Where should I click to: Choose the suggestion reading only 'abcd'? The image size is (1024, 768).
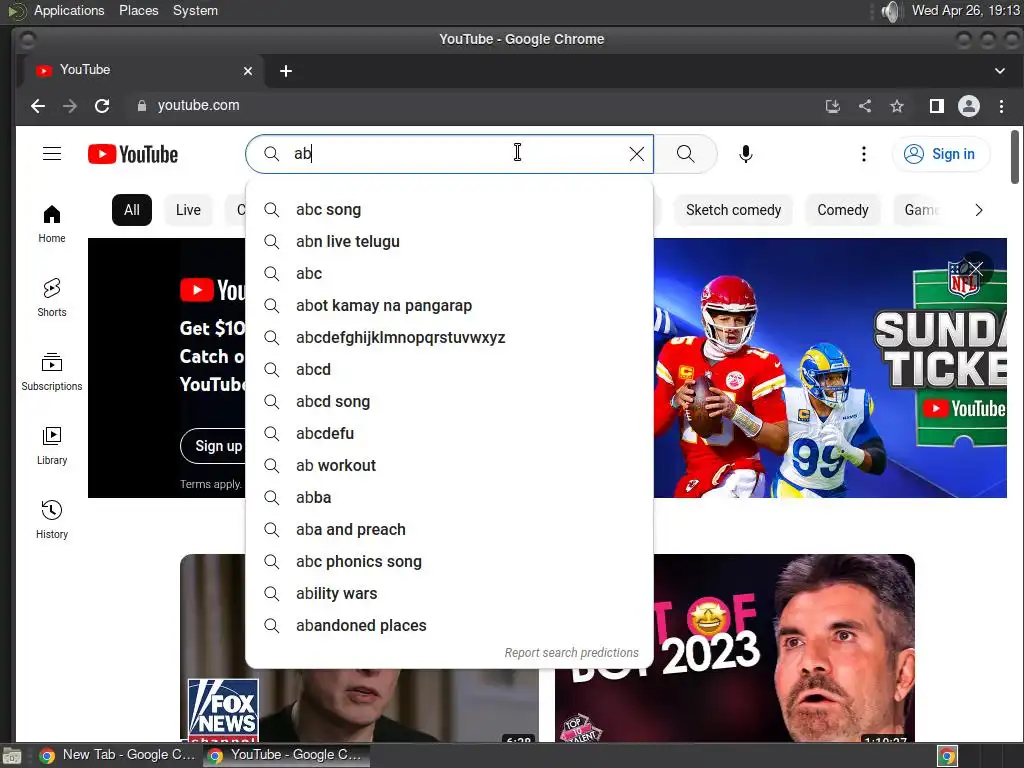click(449, 370)
